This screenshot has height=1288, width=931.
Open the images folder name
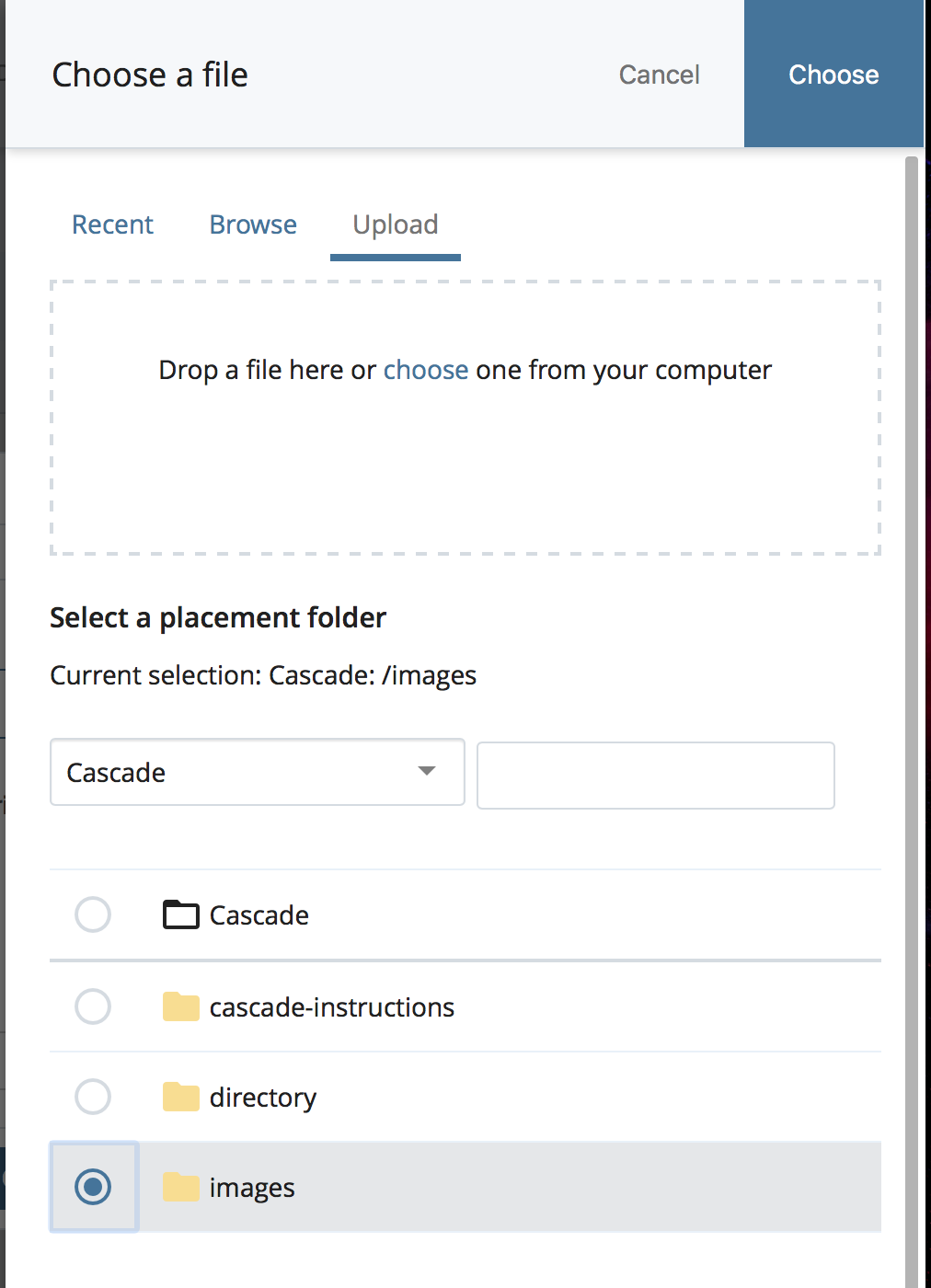(x=252, y=1188)
